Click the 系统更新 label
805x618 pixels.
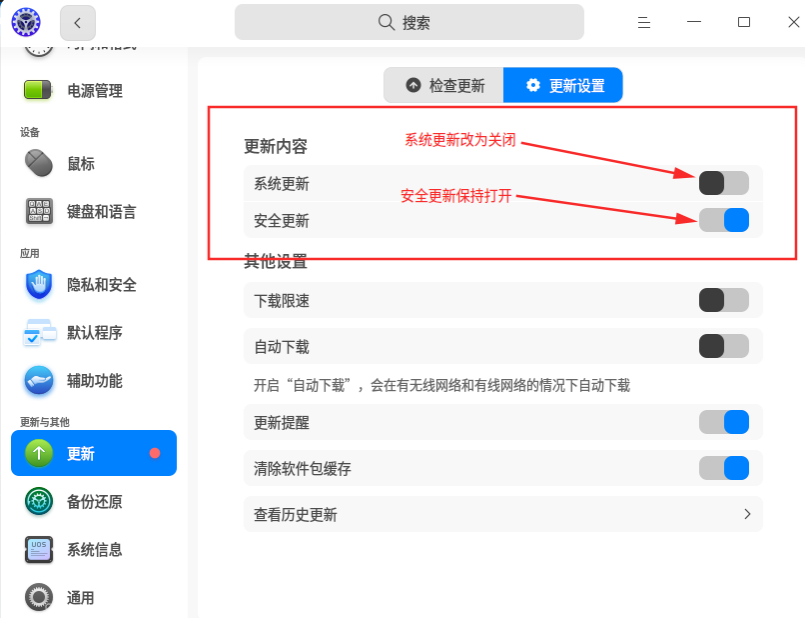click(x=281, y=184)
